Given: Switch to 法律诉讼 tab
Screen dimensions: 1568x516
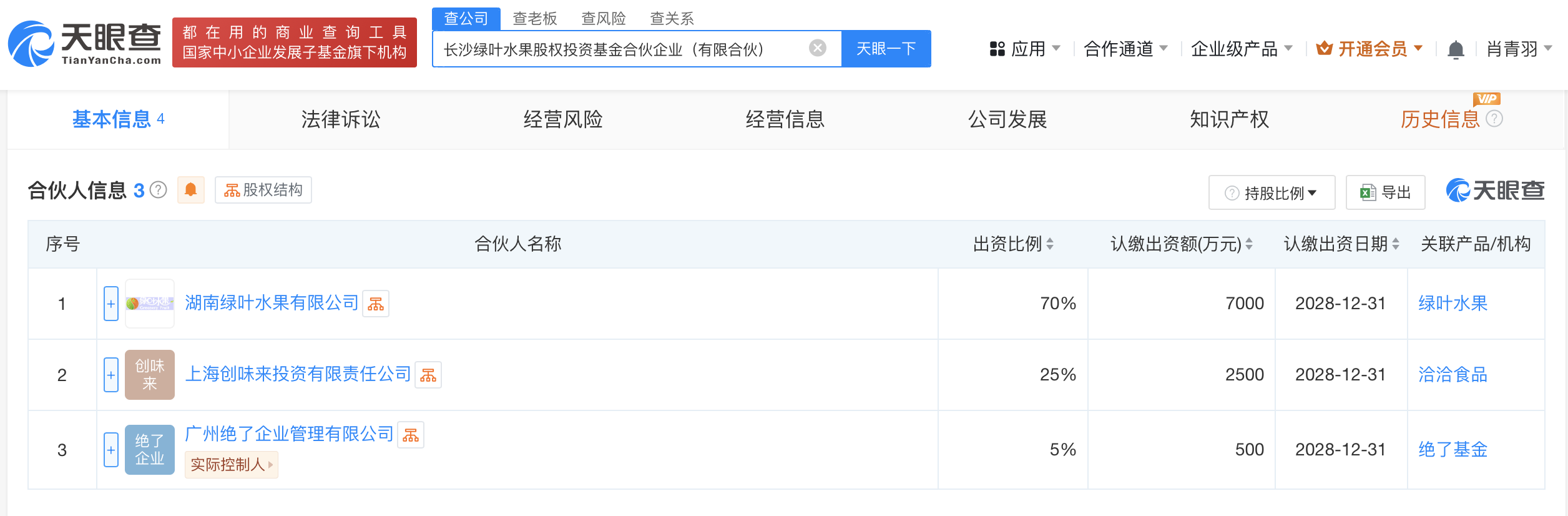Looking at the screenshot, I should [341, 119].
